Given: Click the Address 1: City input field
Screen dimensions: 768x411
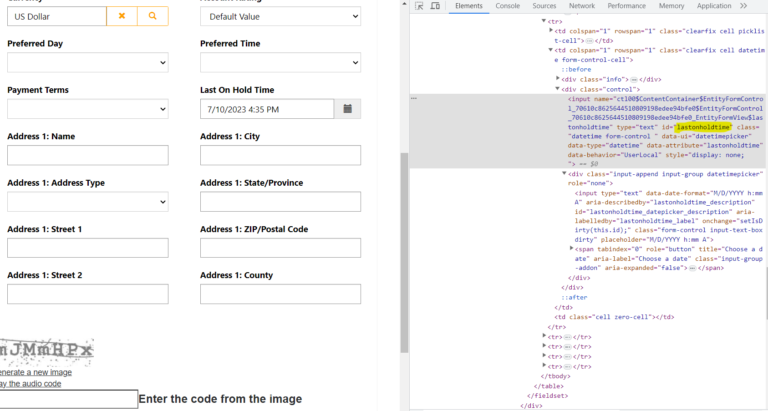Looking at the screenshot, I should [x=280, y=155].
